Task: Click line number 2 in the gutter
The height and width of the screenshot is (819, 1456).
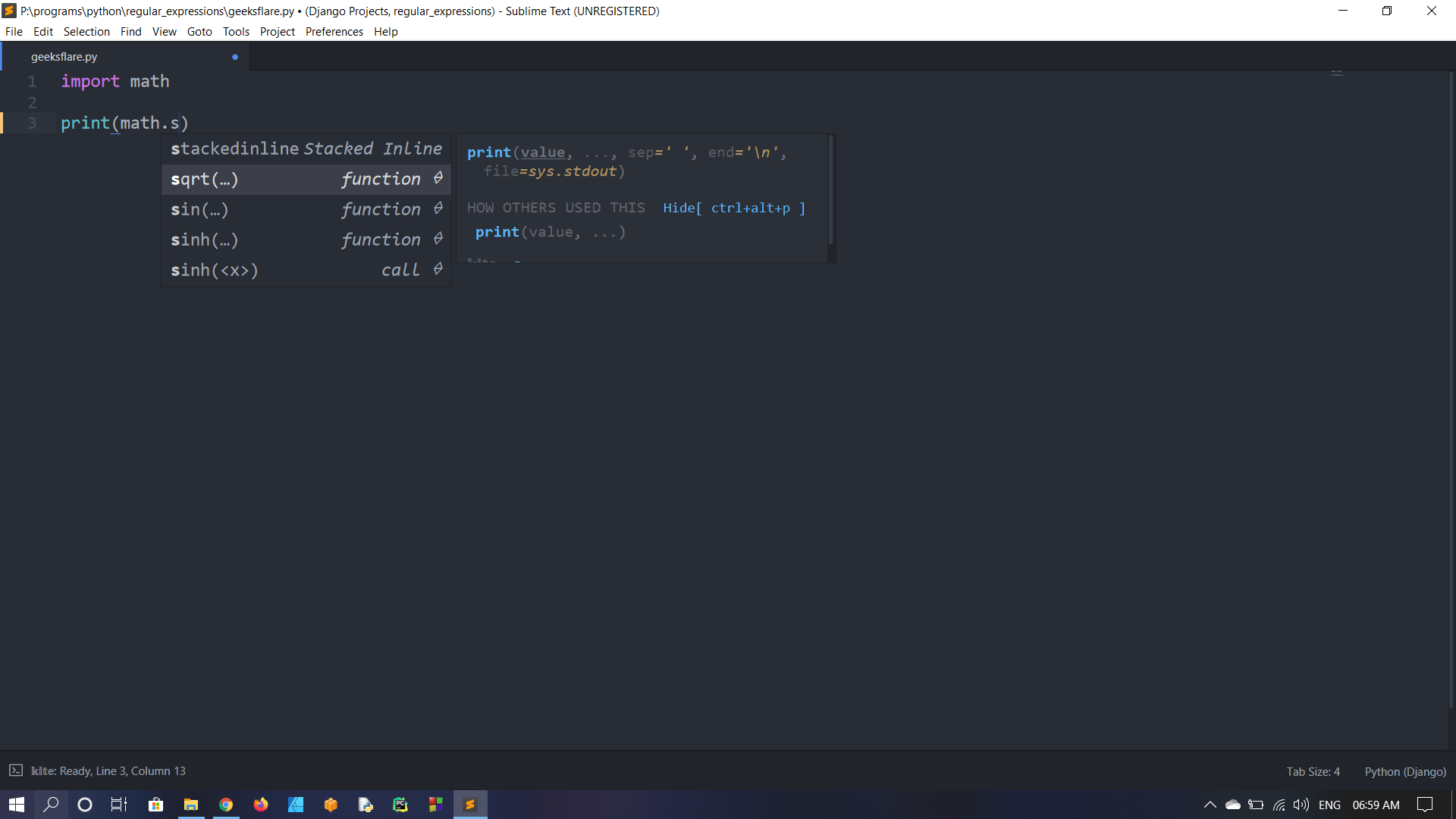Action: click(x=32, y=102)
